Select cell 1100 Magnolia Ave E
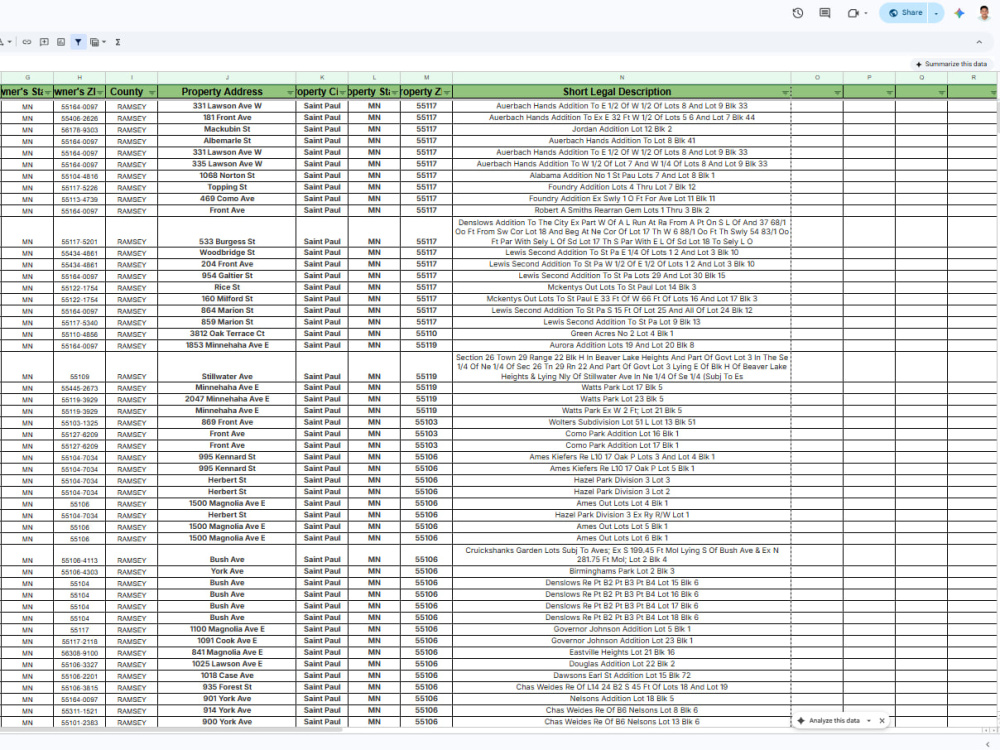This screenshot has width=1000, height=750. click(x=227, y=629)
